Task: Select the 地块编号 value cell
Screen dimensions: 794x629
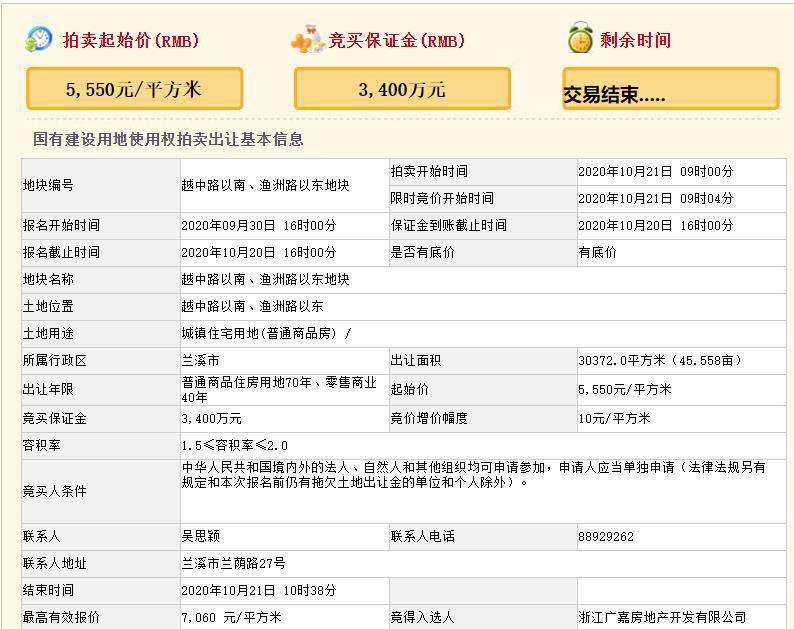Action: pyautogui.click(x=264, y=185)
